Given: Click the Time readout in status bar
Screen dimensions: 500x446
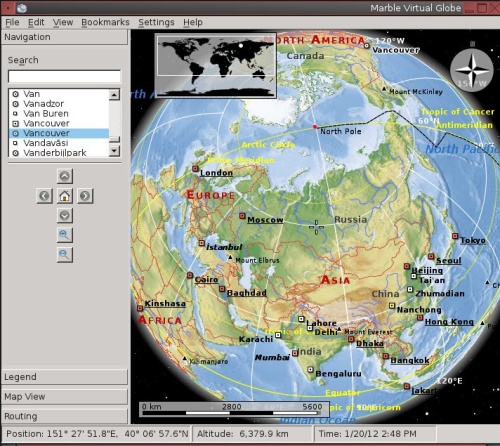Looking at the screenshot, I should (x=367, y=434).
